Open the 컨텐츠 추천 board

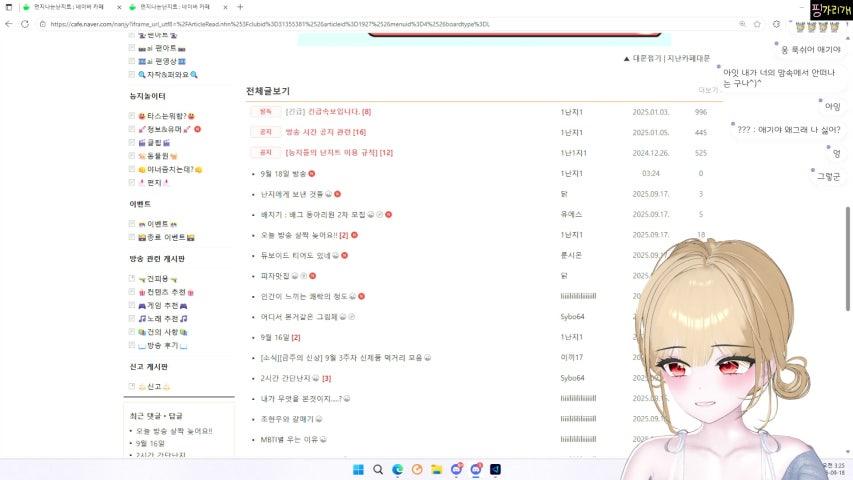click(166, 292)
